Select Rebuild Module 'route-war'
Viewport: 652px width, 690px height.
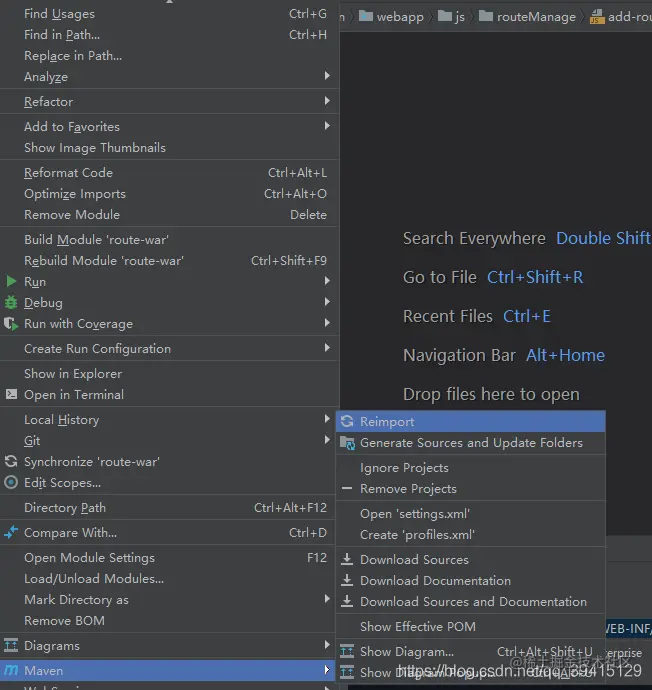tap(169, 261)
